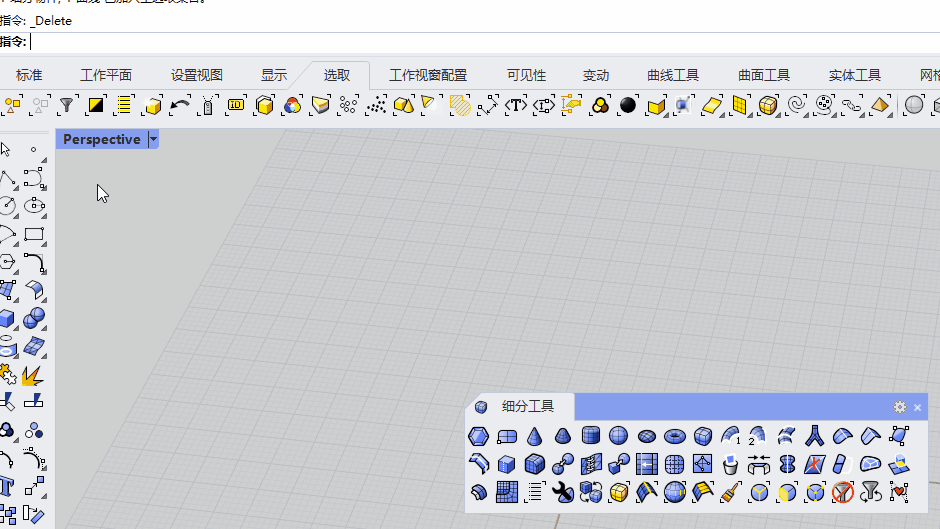Click the select by ID tag icon
Screen dimensions: 940x529
[x=236, y=106]
